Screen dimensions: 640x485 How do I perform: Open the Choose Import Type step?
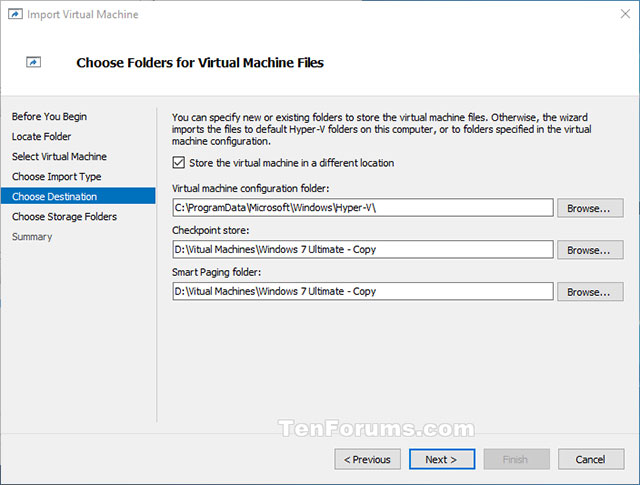pos(56,176)
